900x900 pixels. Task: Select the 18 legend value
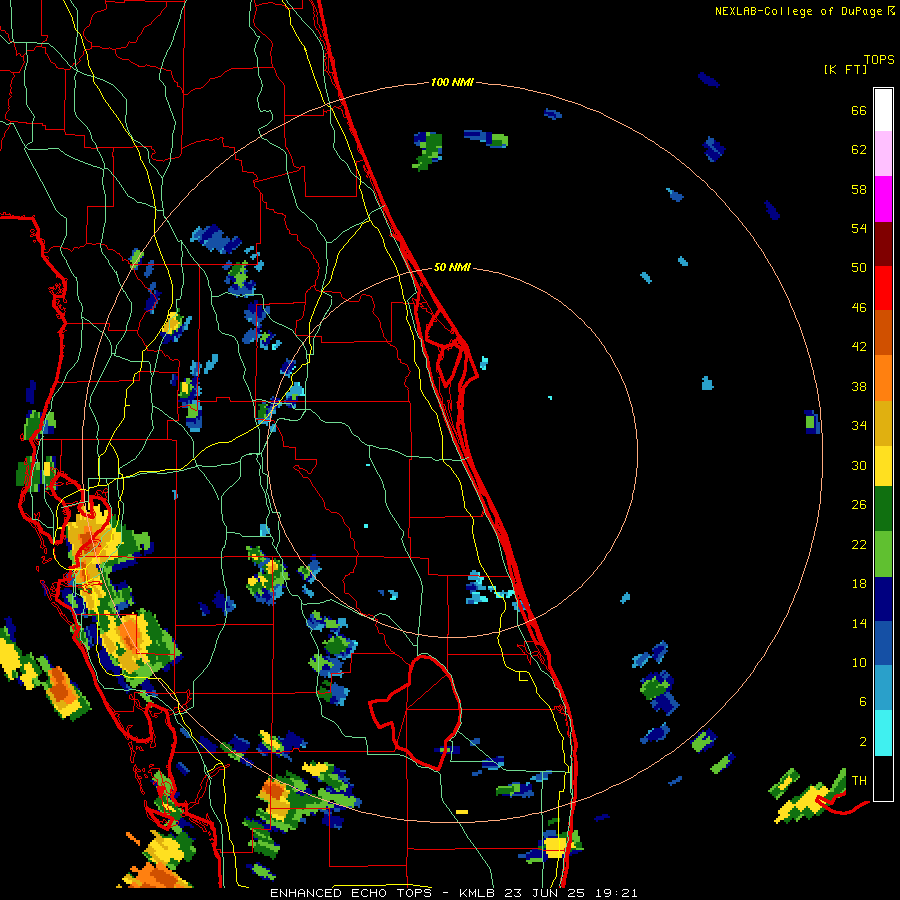click(859, 584)
